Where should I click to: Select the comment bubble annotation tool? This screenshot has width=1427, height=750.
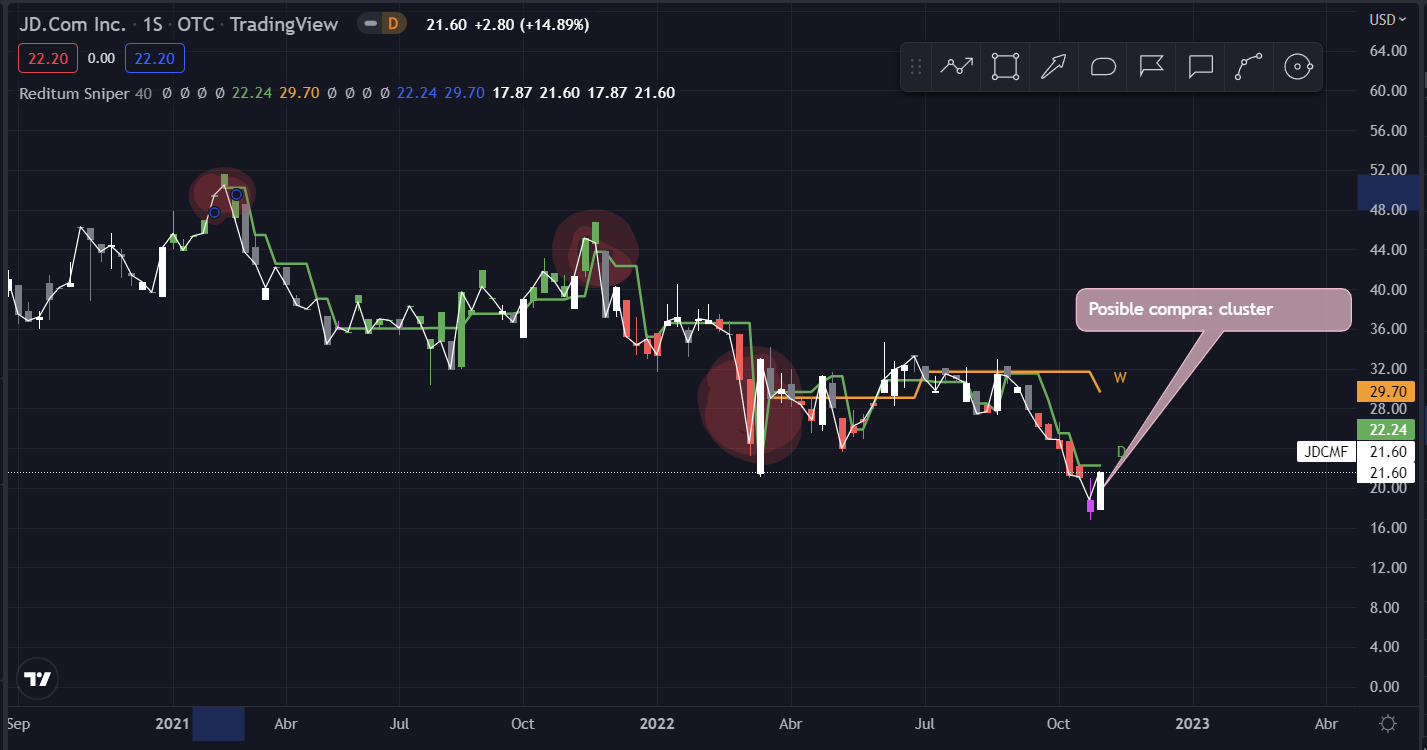[x=1200, y=67]
